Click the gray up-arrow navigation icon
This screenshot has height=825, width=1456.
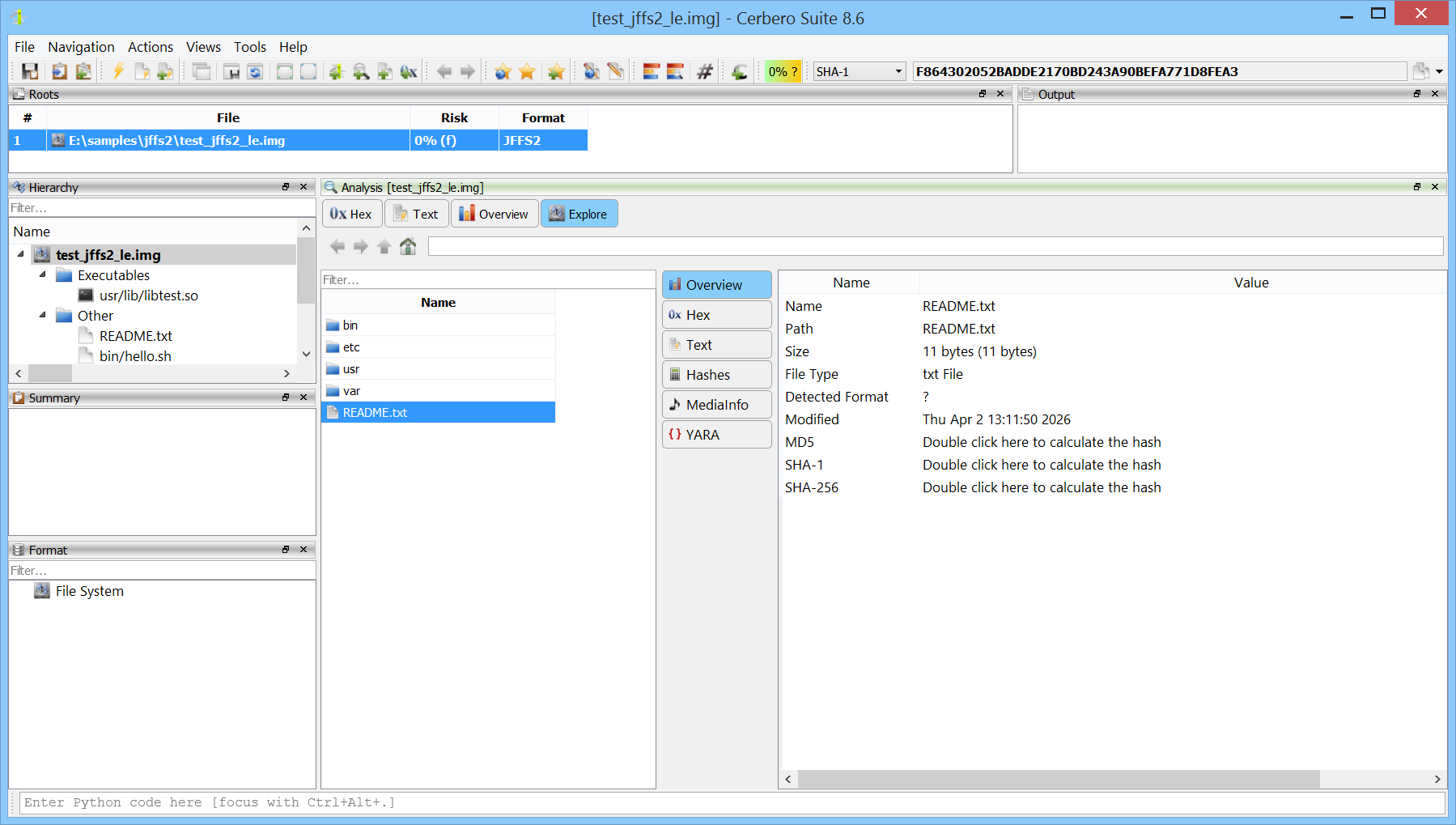tap(384, 246)
